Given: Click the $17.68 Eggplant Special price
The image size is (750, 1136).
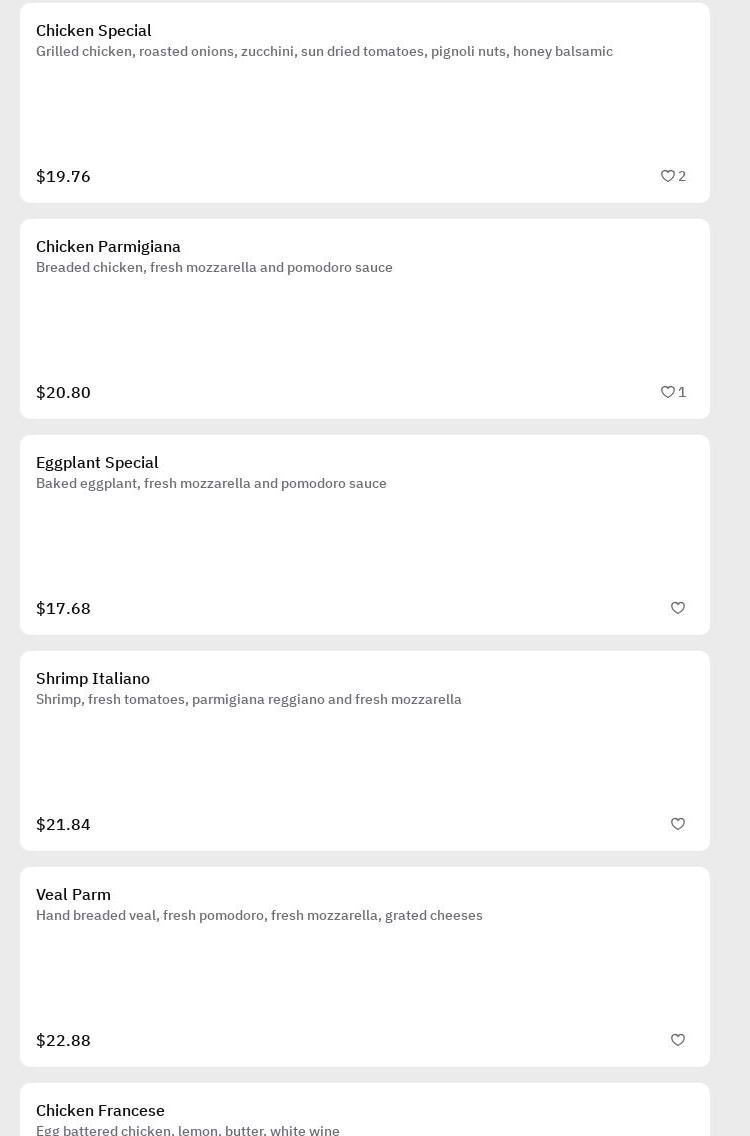Looking at the screenshot, I should tap(63, 609).
